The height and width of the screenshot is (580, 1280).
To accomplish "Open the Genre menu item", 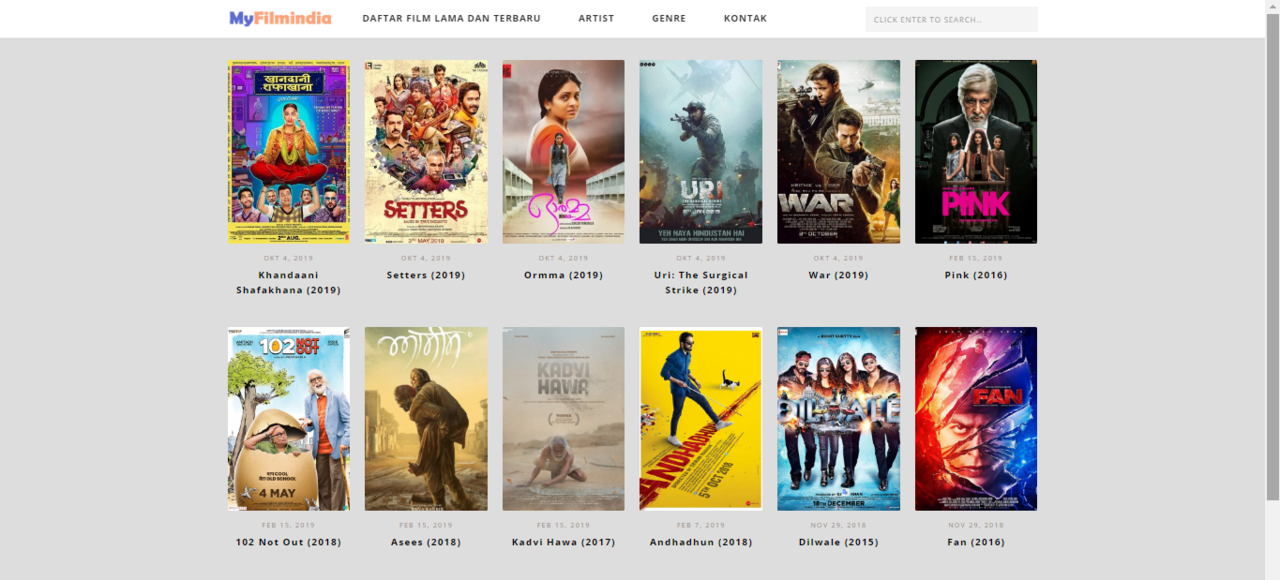I will [x=669, y=19].
